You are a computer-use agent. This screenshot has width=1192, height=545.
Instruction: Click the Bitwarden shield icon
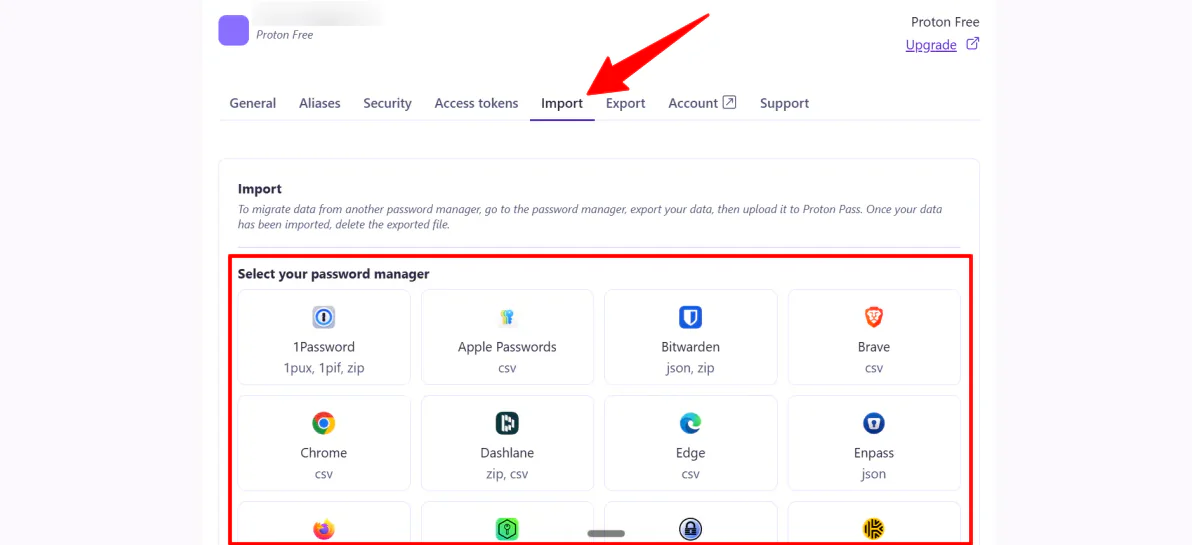690,317
